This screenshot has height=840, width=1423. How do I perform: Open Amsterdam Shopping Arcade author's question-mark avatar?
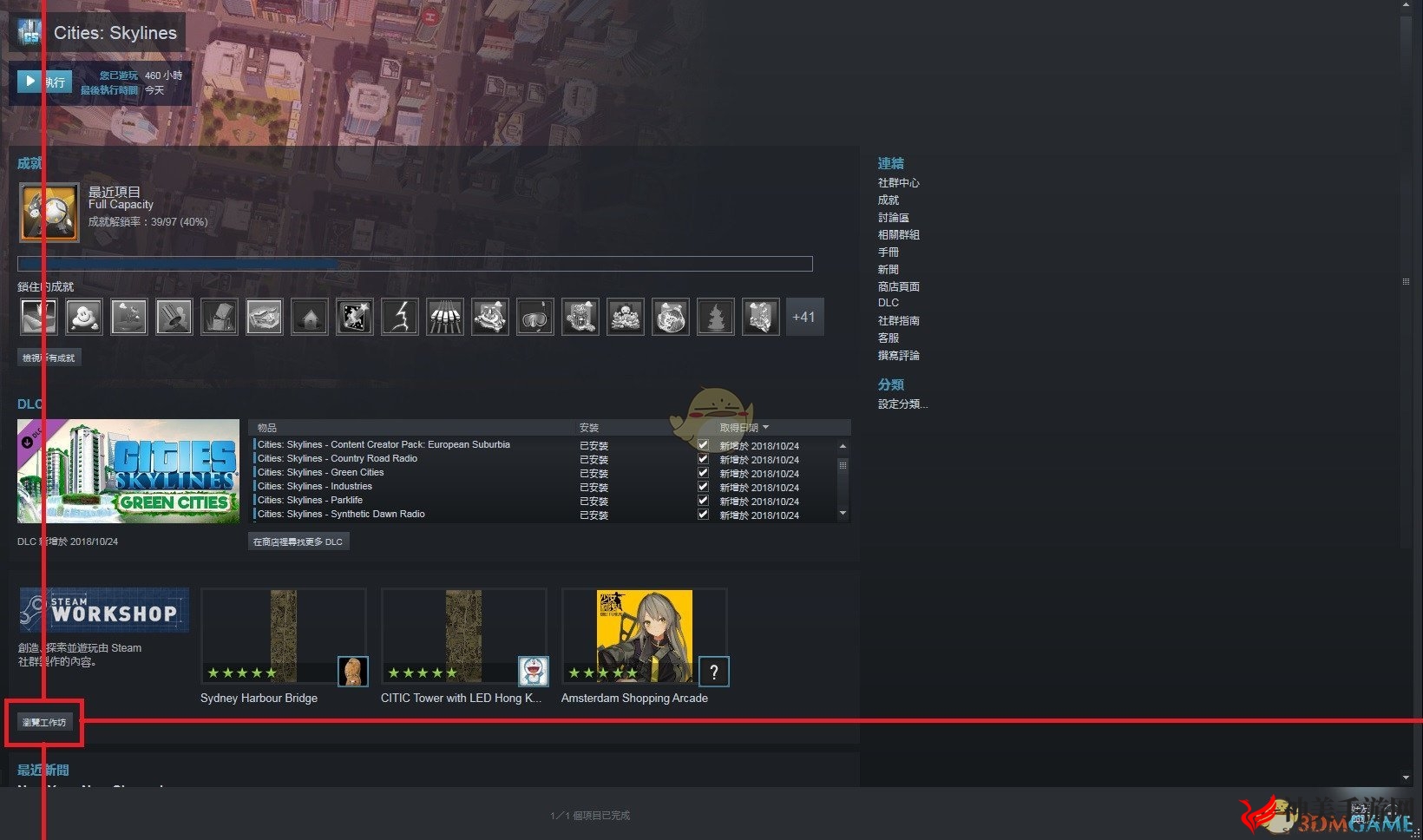click(714, 671)
